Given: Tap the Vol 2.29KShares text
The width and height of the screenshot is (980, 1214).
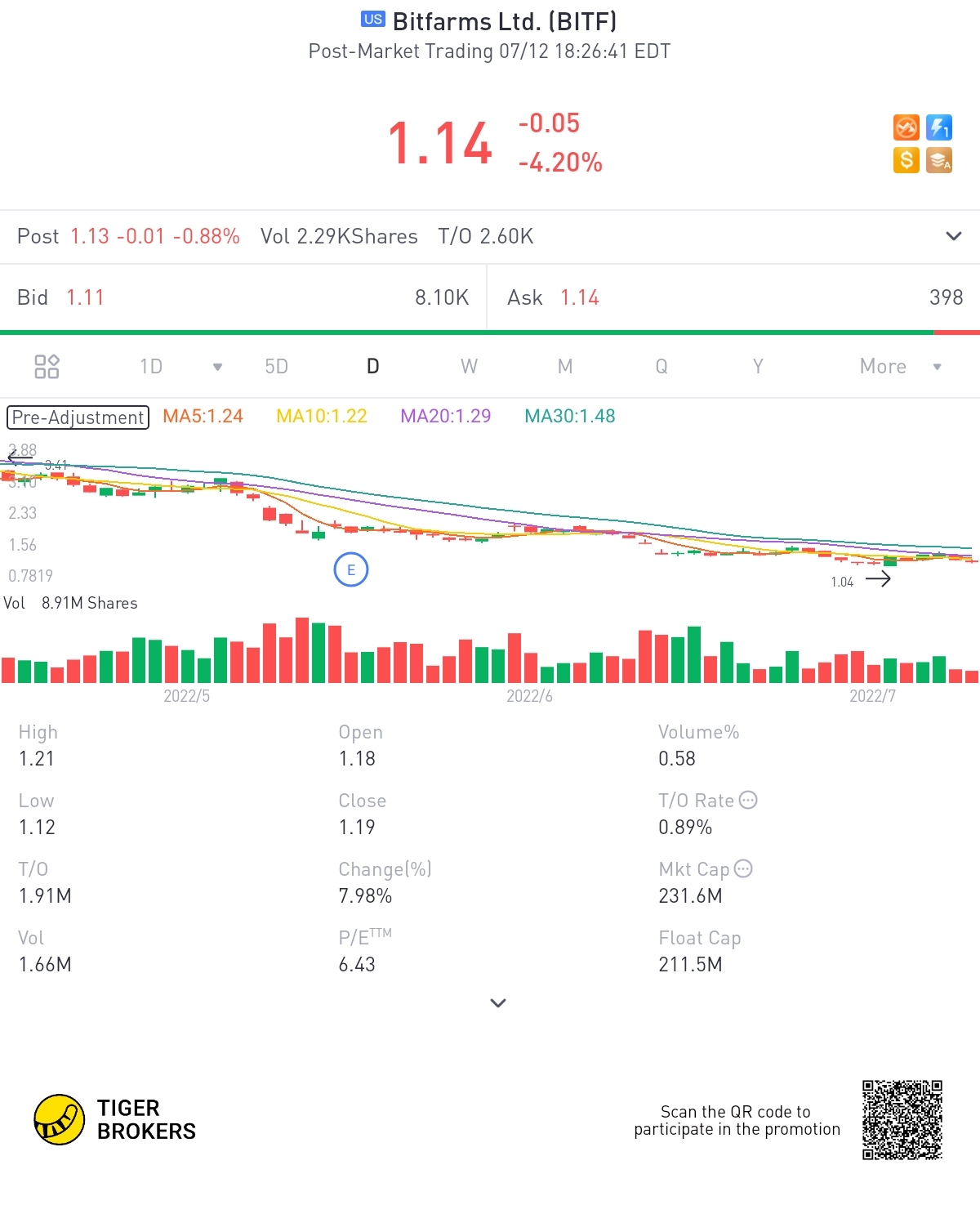Looking at the screenshot, I should click(339, 236).
